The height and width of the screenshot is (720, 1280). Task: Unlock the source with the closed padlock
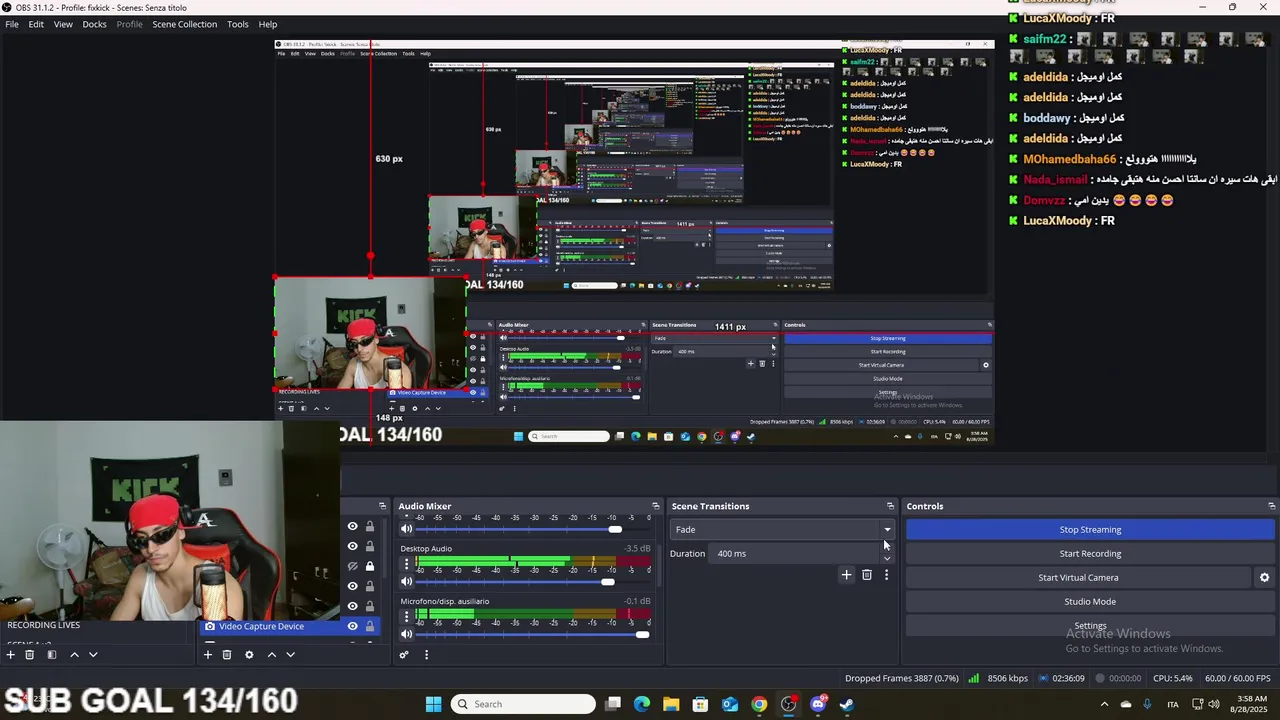(x=369, y=566)
